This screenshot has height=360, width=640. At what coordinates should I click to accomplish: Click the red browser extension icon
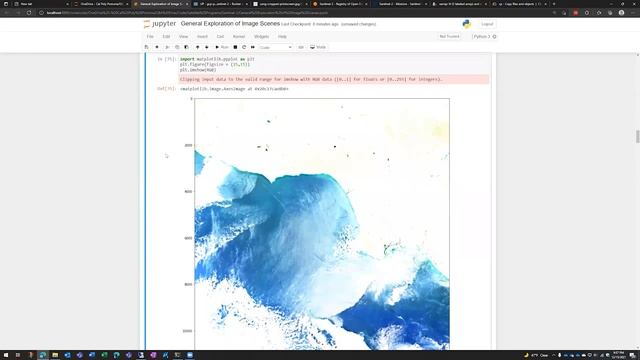(576, 13)
